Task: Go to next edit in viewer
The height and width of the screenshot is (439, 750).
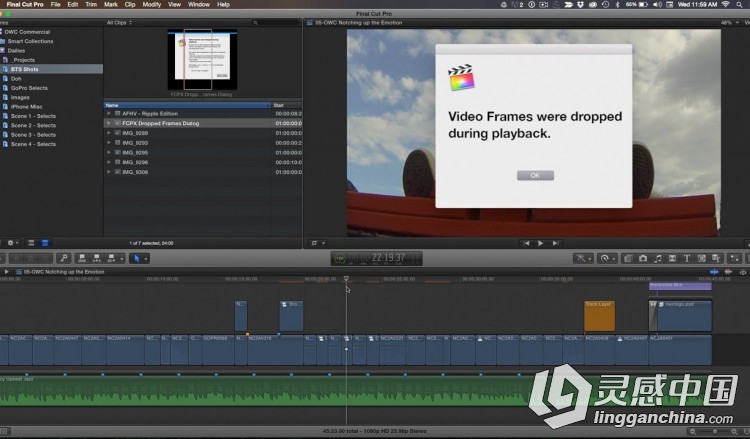Action: click(555, 243)
